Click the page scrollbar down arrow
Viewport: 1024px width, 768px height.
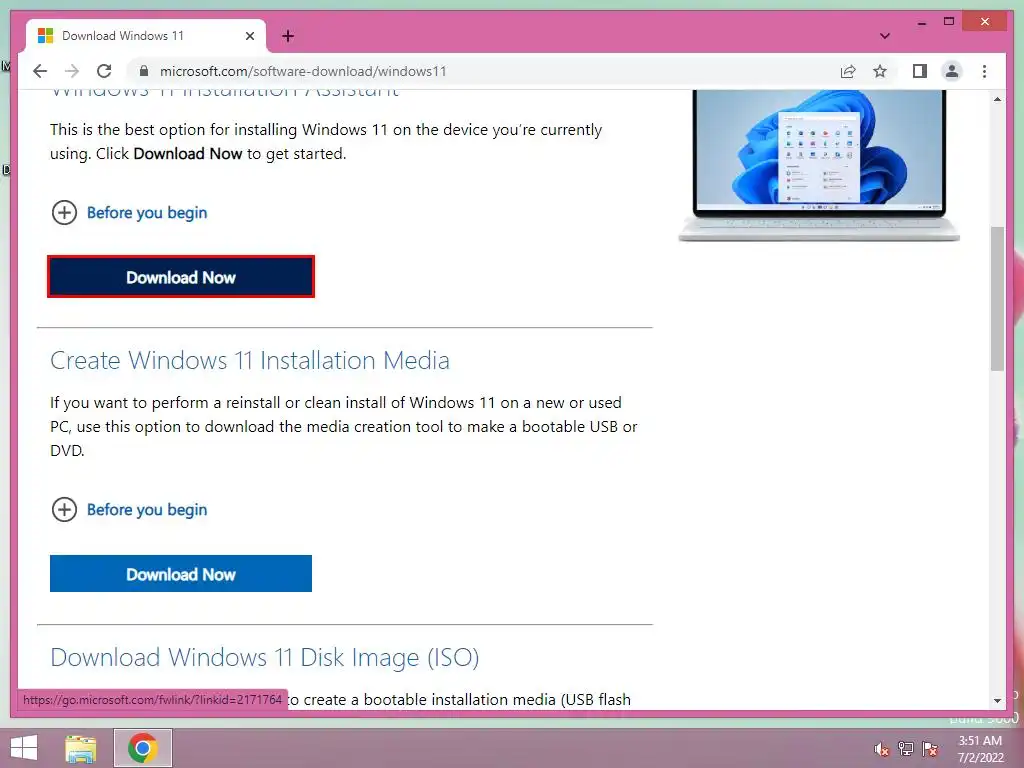pyautogui.click(x=997, y=700)
